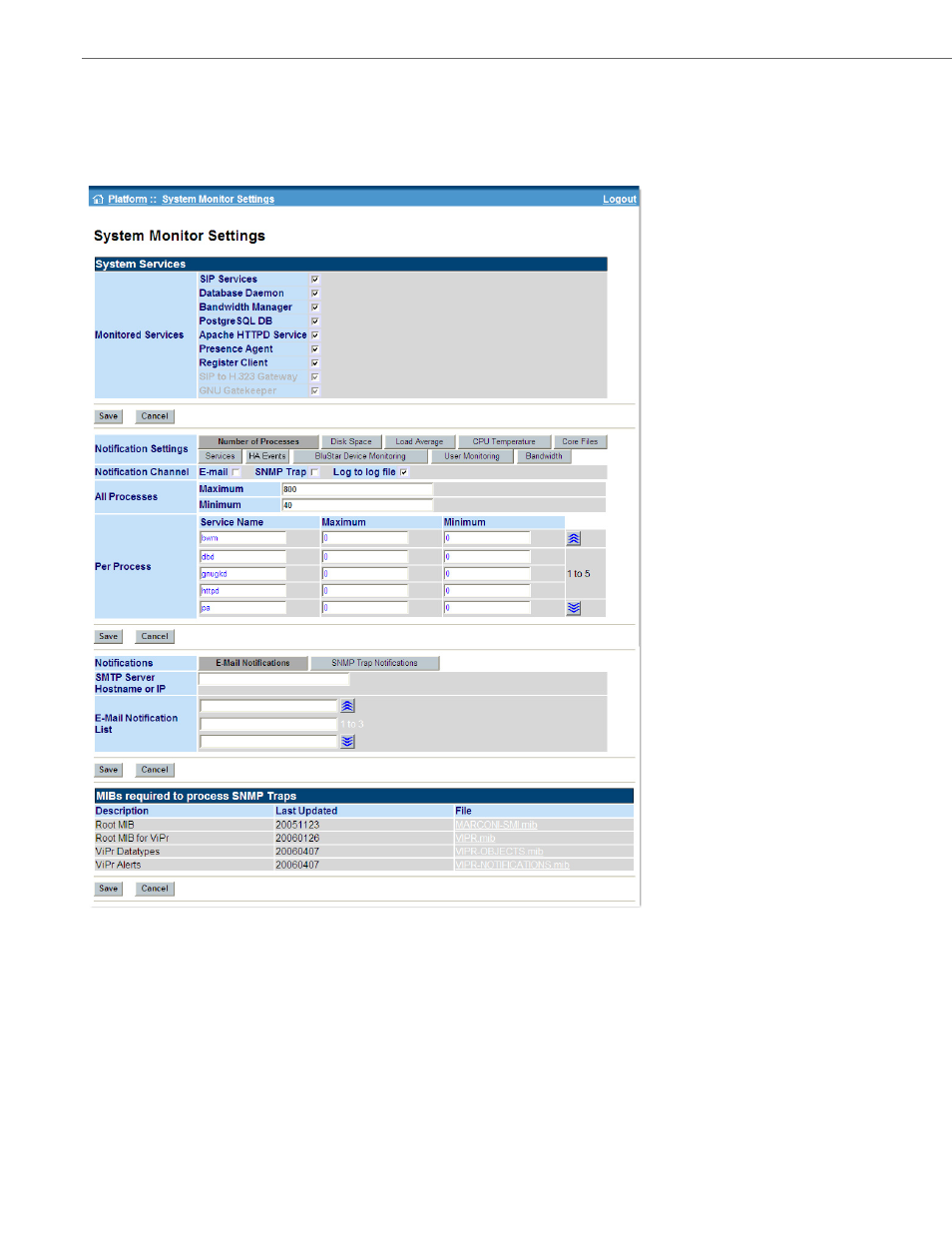Page down the E-Mail Notification List with the down arrows
952x1233 pixels.
click(347, 742)
